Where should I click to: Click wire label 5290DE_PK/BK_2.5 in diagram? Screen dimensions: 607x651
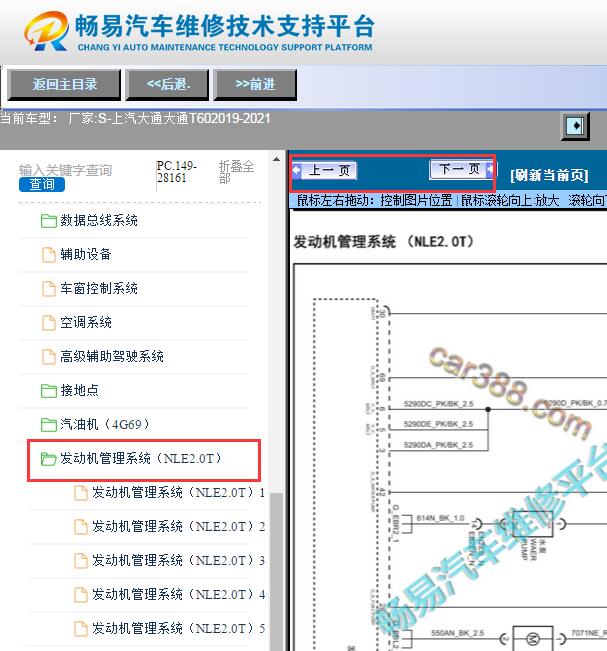coord(438,424)
